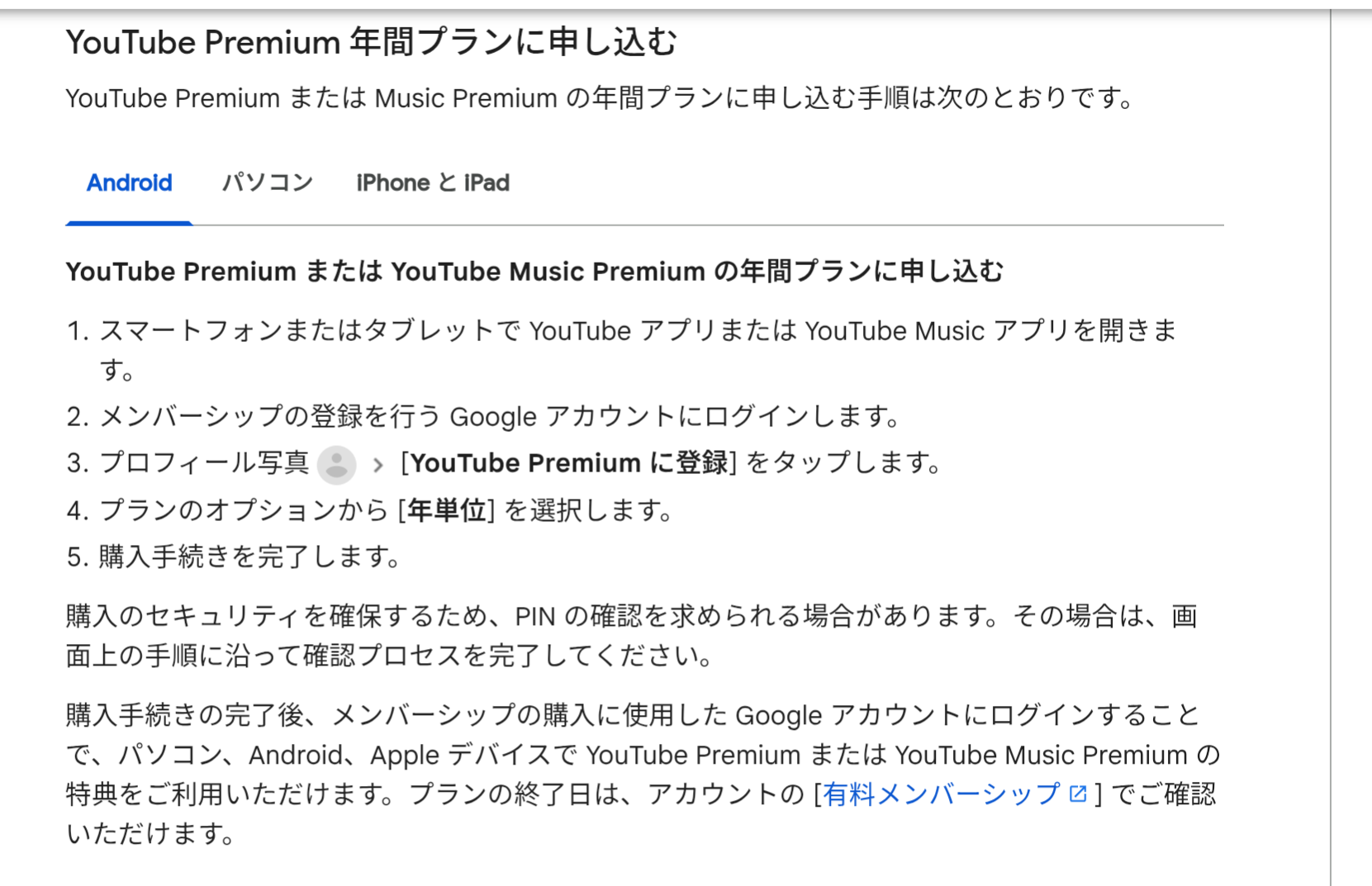The height and width of the screenshot is (886, 1372).
Task: Click the heading YouTube Premium 年間プランに申し込む
Action: pyautogui.click(x=371, y=41)
